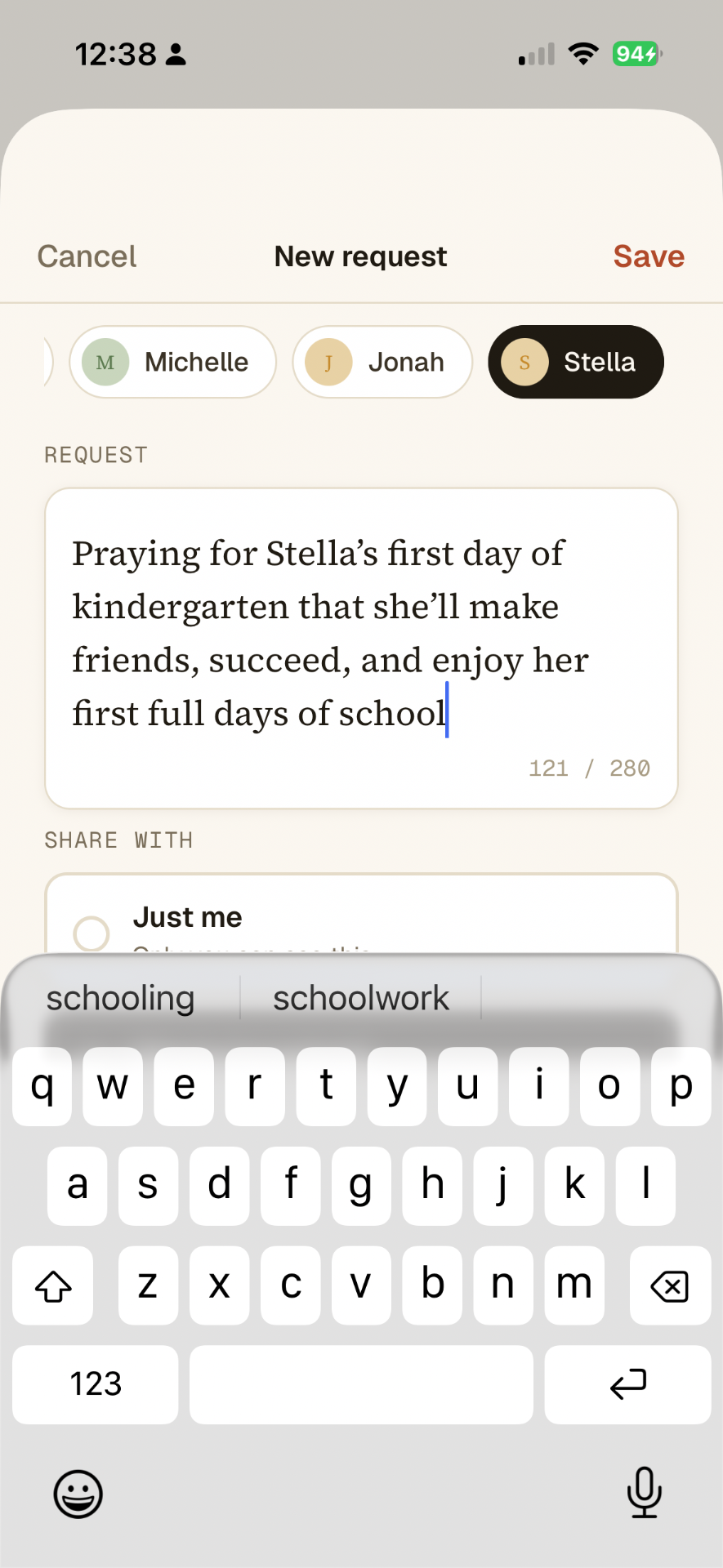
Task: Choose the schoolwork autocomplete suggestion
Action: 361,998
